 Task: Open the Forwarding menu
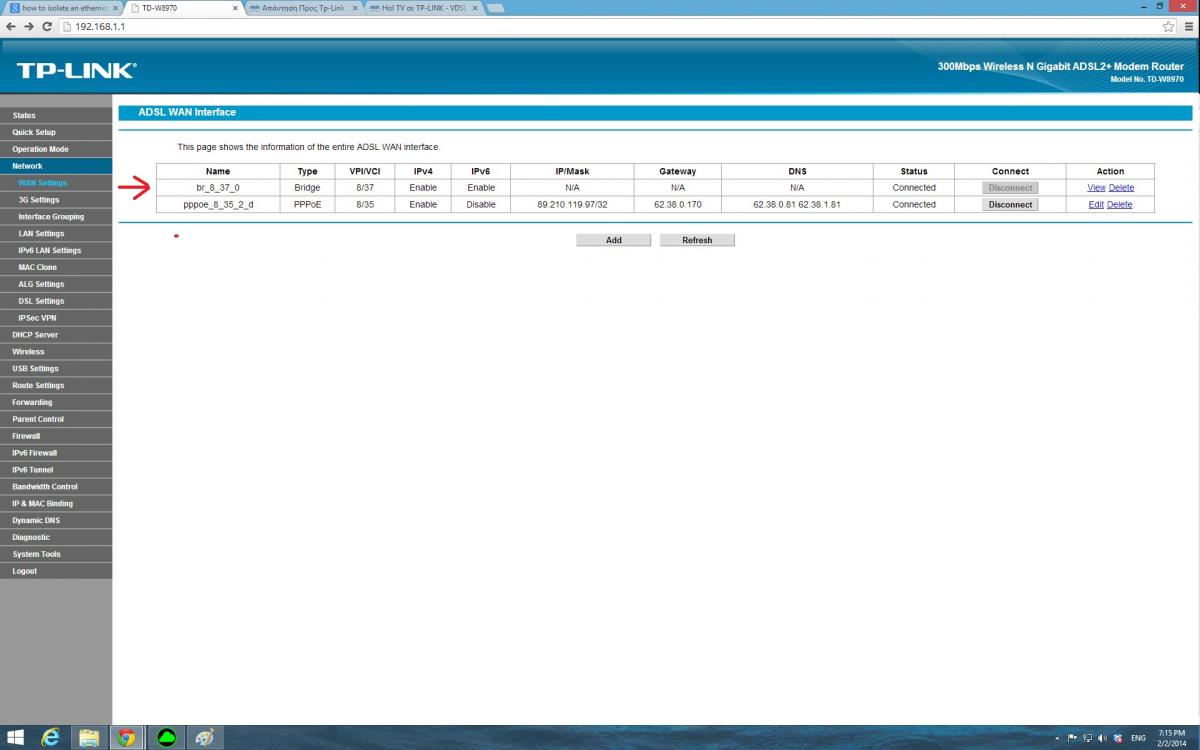click(x=56, y=402)
